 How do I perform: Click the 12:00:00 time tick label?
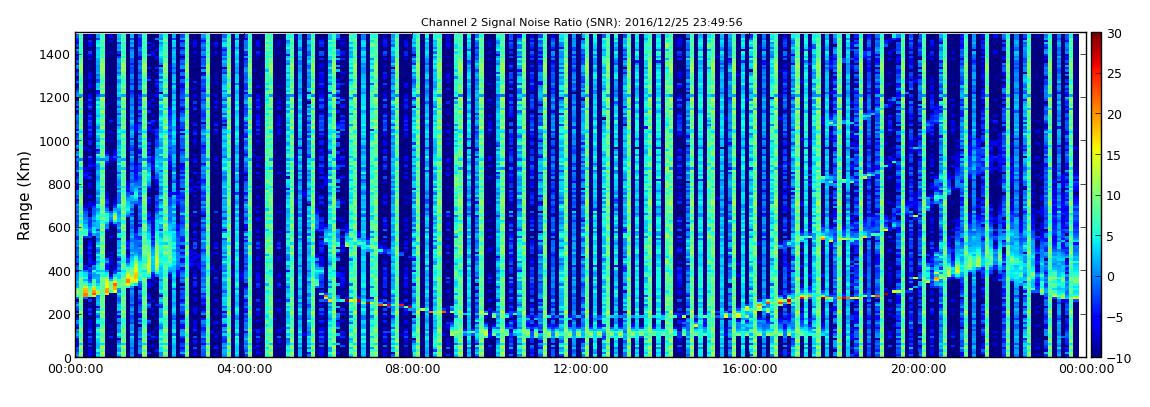coord(580,370)
